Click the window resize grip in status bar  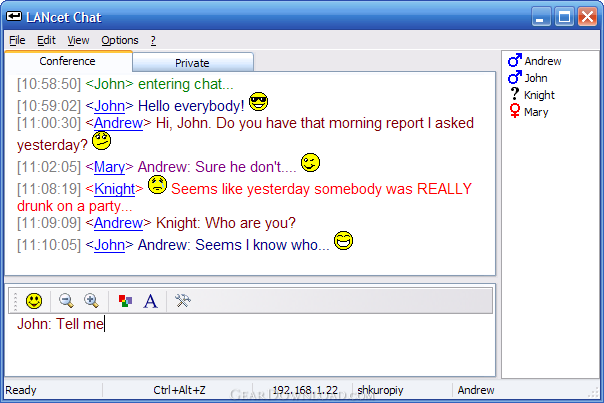tap(594, 393)
